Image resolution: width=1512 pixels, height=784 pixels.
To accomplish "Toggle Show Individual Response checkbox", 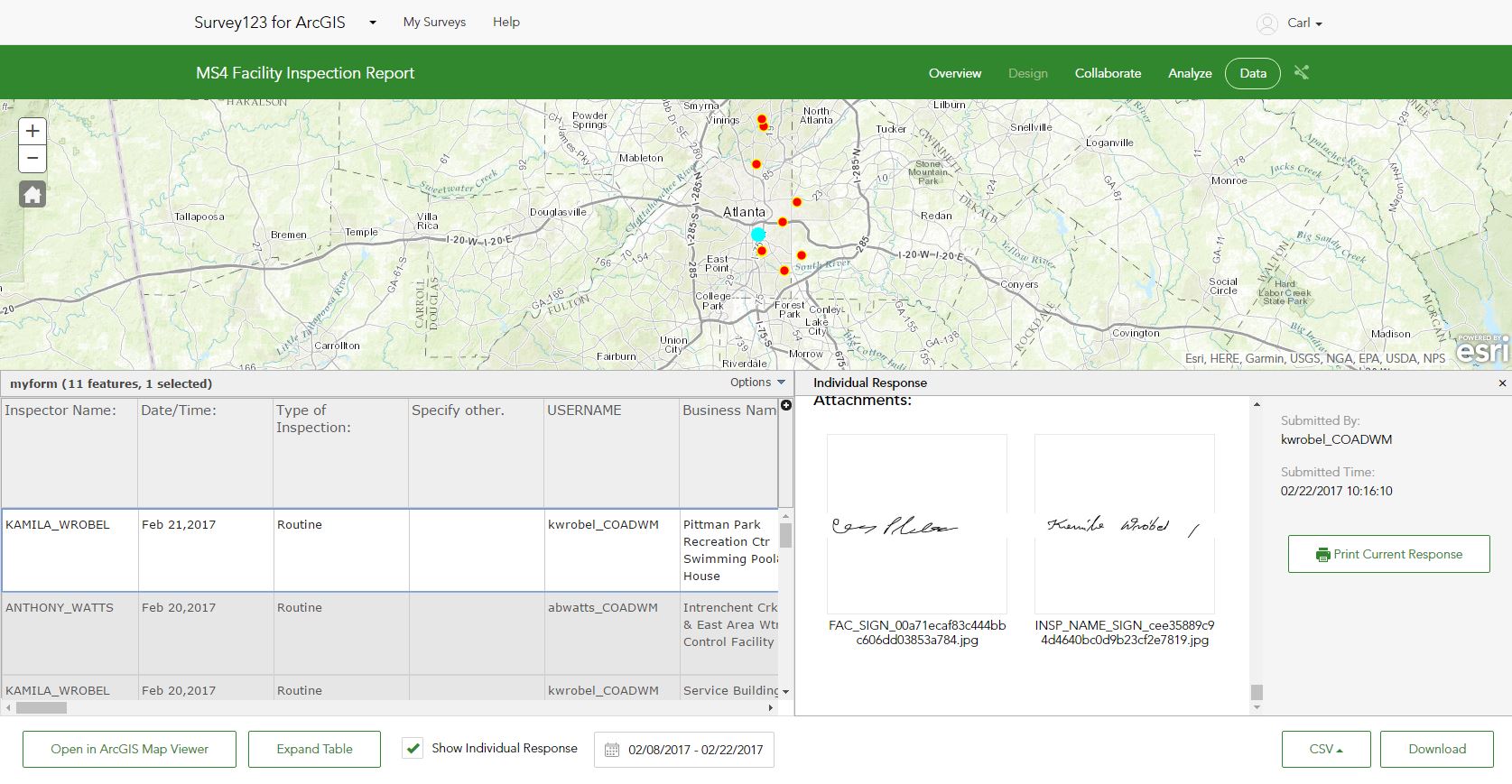I will [x=413, y=748].
